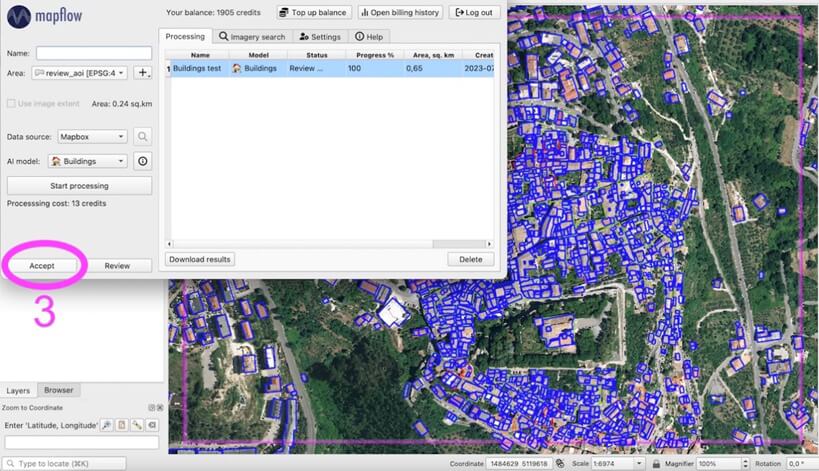Enable the Use image extent checkbox

[x=12, y=103]
